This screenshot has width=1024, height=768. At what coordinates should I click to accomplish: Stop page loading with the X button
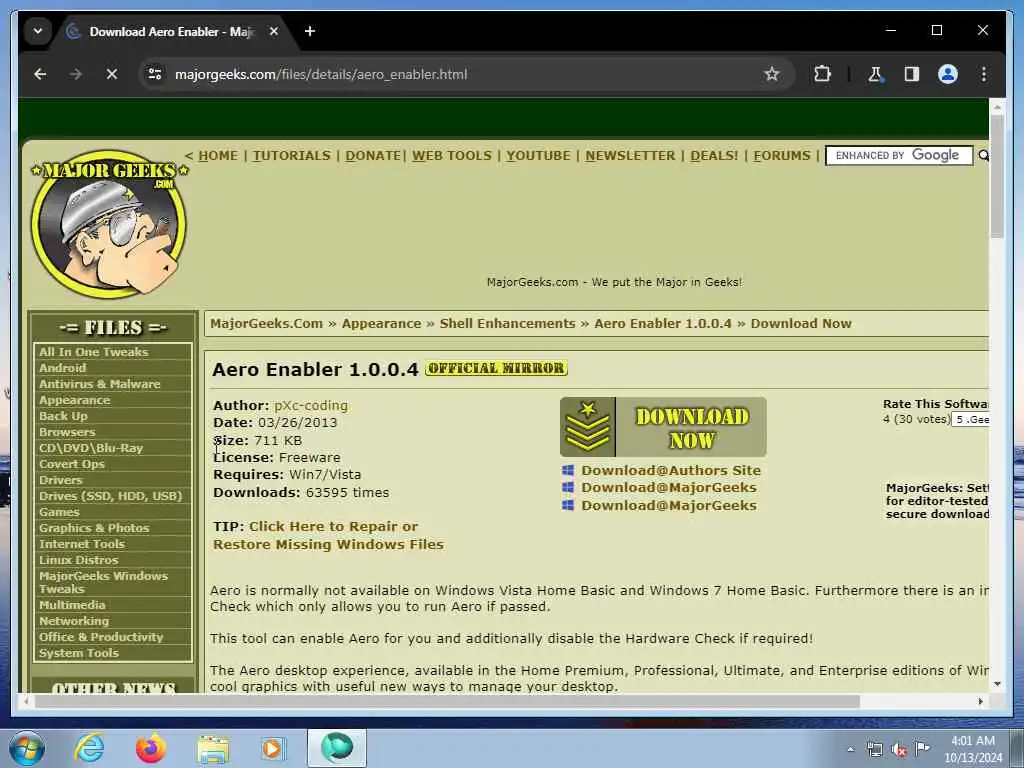[x=112, y=74]
